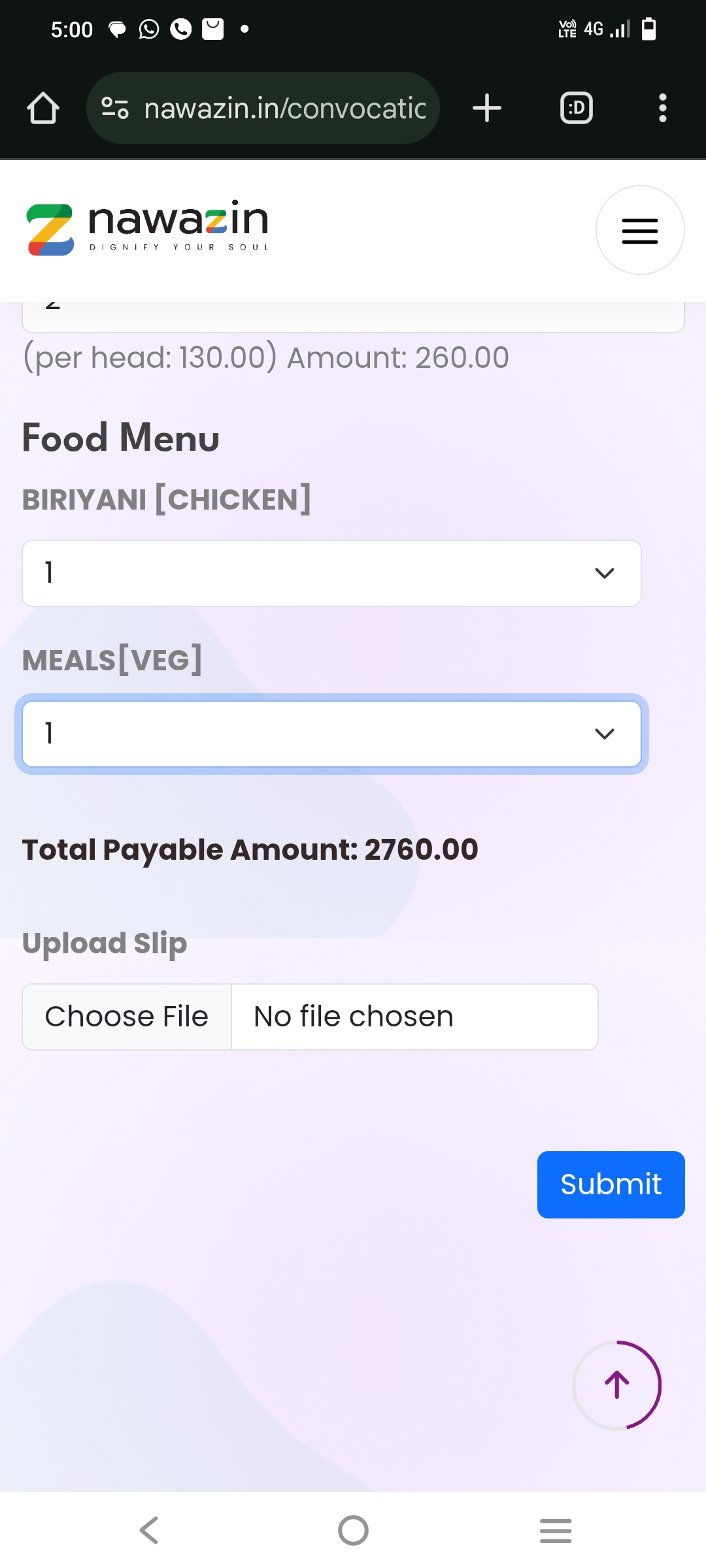This screenshot has width=706, height=1568.
Task: Tap the nawazin.in URL address bar
Action: [285, 108]
